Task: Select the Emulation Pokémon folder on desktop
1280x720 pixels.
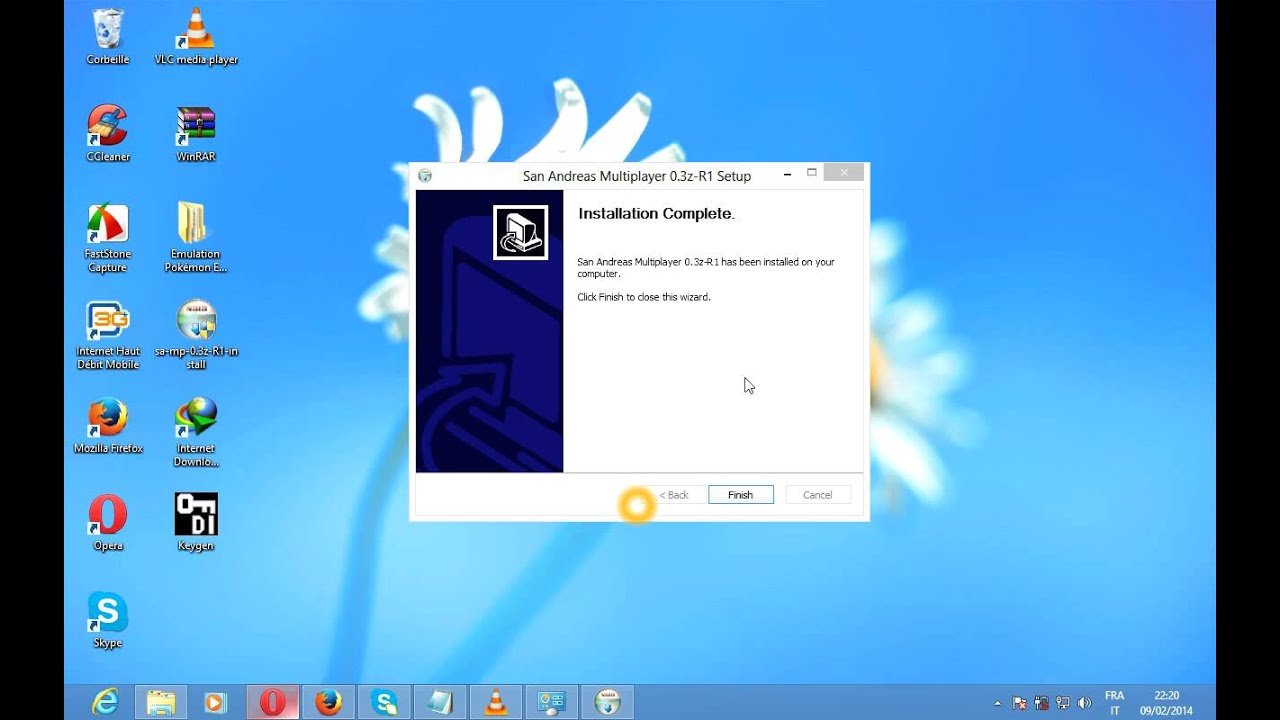Action: pos(196,238)
